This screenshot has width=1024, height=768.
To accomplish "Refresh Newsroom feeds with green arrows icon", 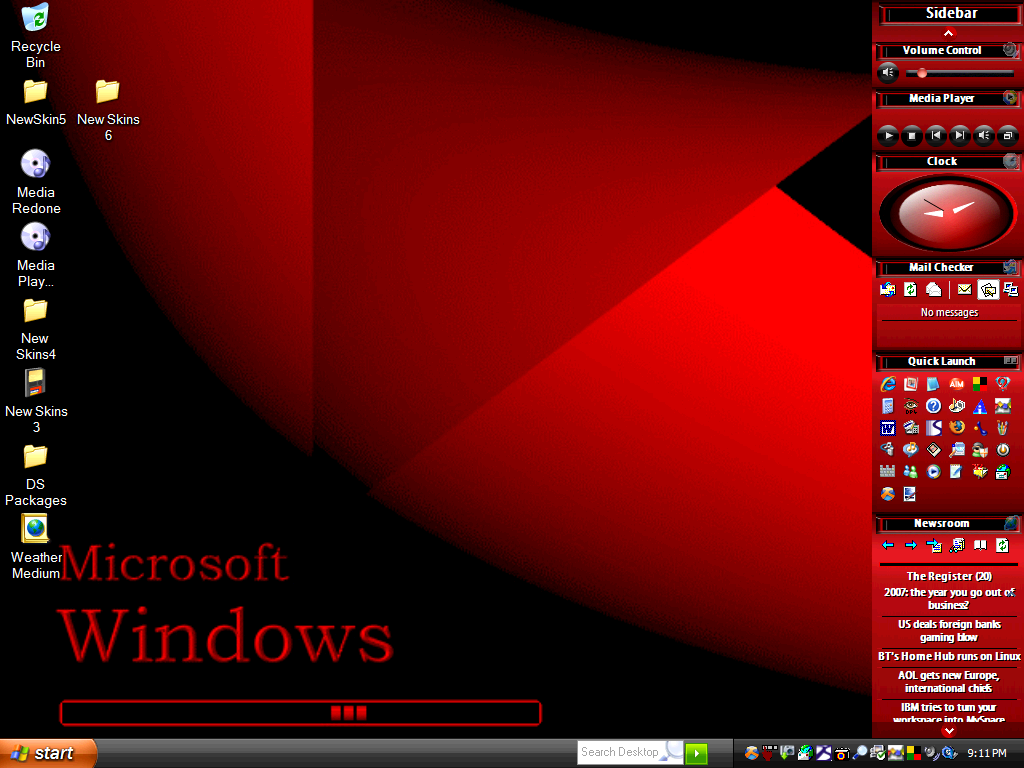I will [x=1002, y=545].
